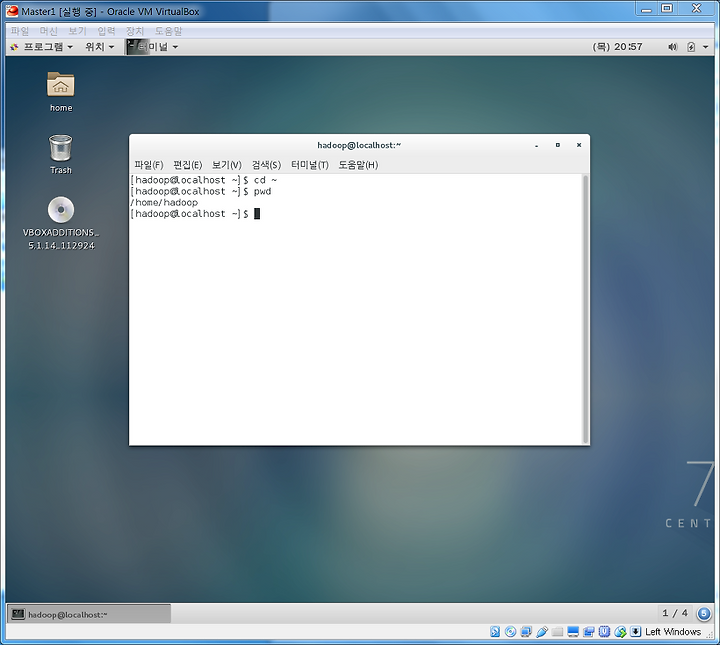Open the Trash desktop icon
This screenshot has width=720, height=645.
pyautogui.click(x=61, y=148)
